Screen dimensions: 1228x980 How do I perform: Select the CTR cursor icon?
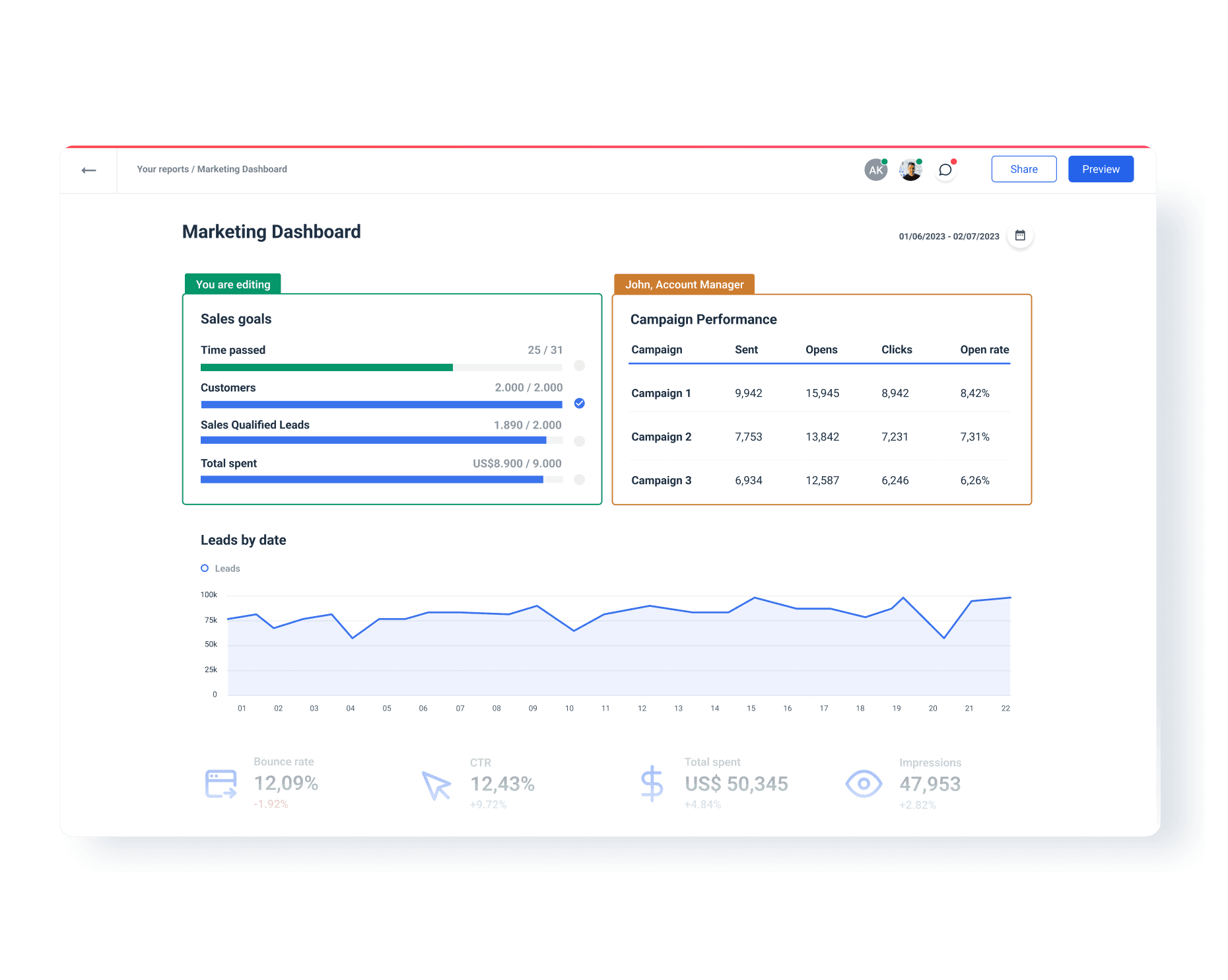[x=436, y=785]
